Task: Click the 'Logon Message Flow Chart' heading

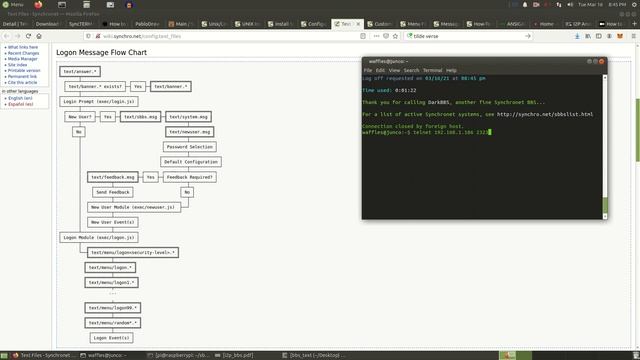Action: (x=101, y=52)
